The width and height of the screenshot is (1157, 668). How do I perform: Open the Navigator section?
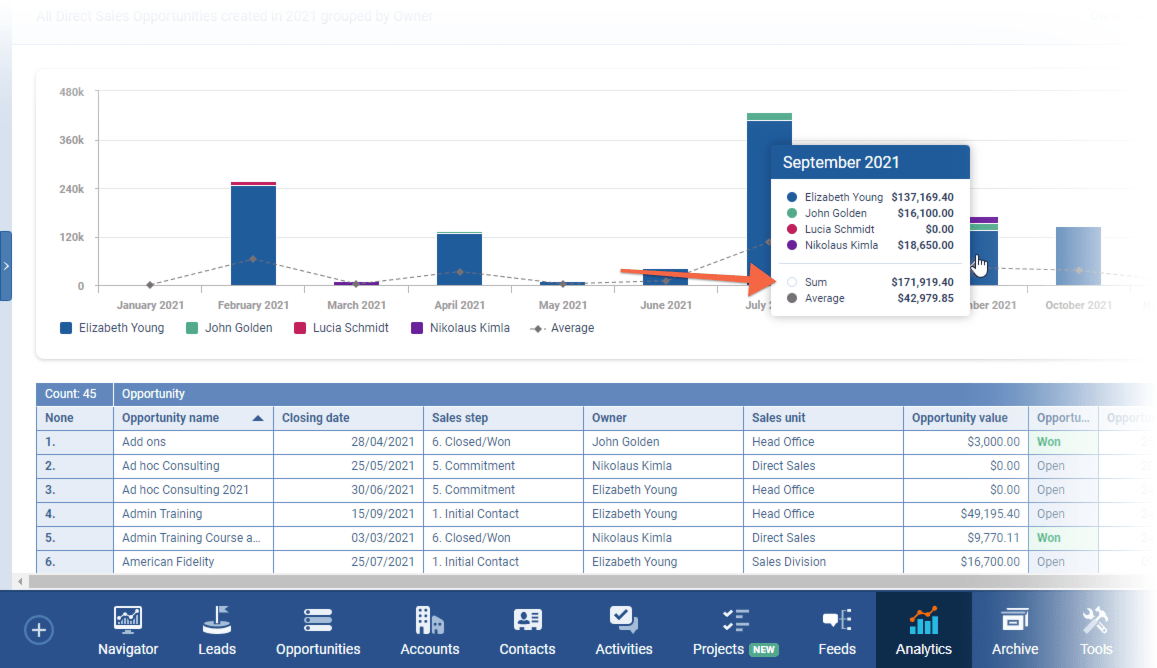127,630
